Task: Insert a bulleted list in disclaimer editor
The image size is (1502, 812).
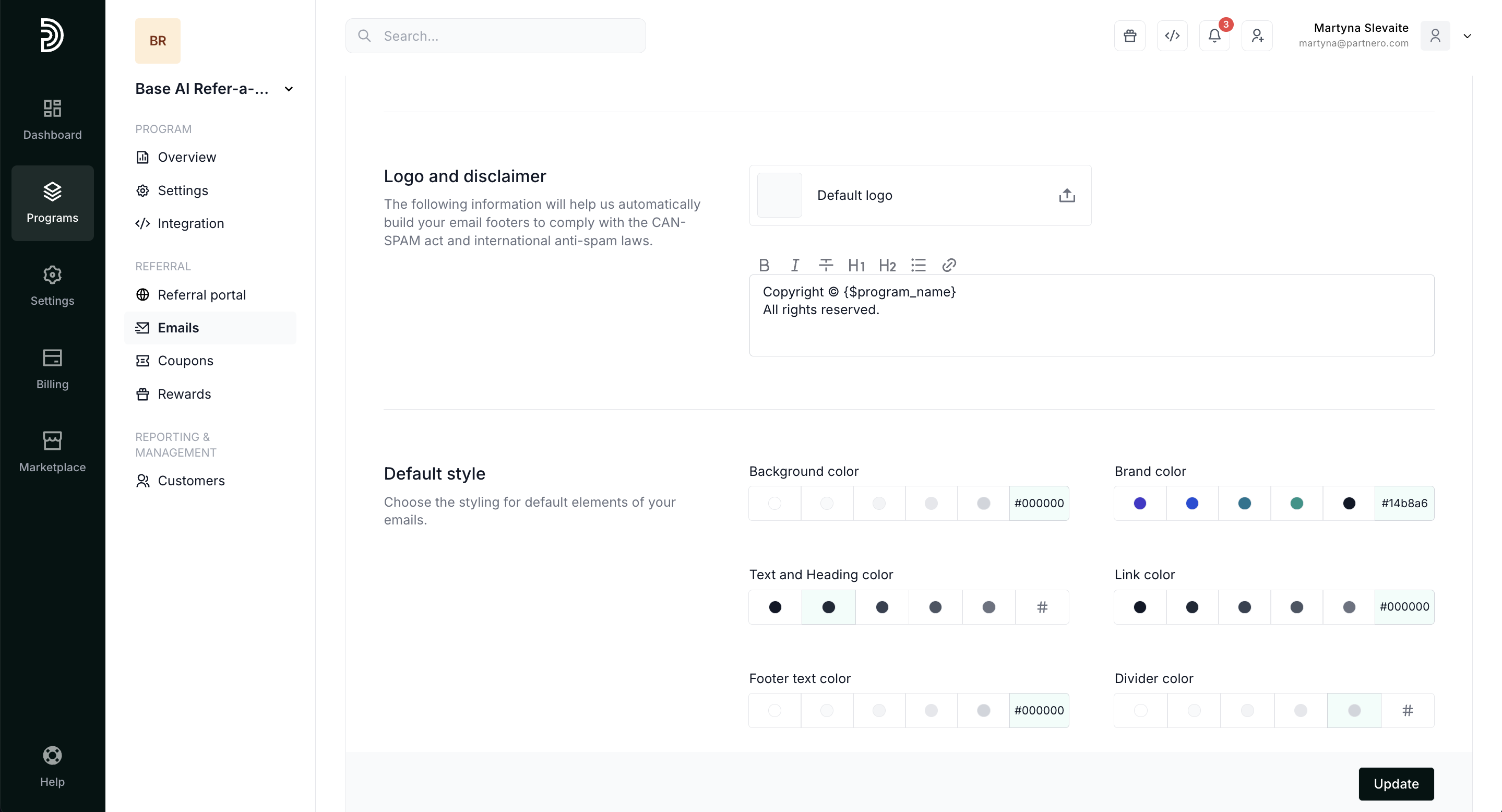Action: 918,265
